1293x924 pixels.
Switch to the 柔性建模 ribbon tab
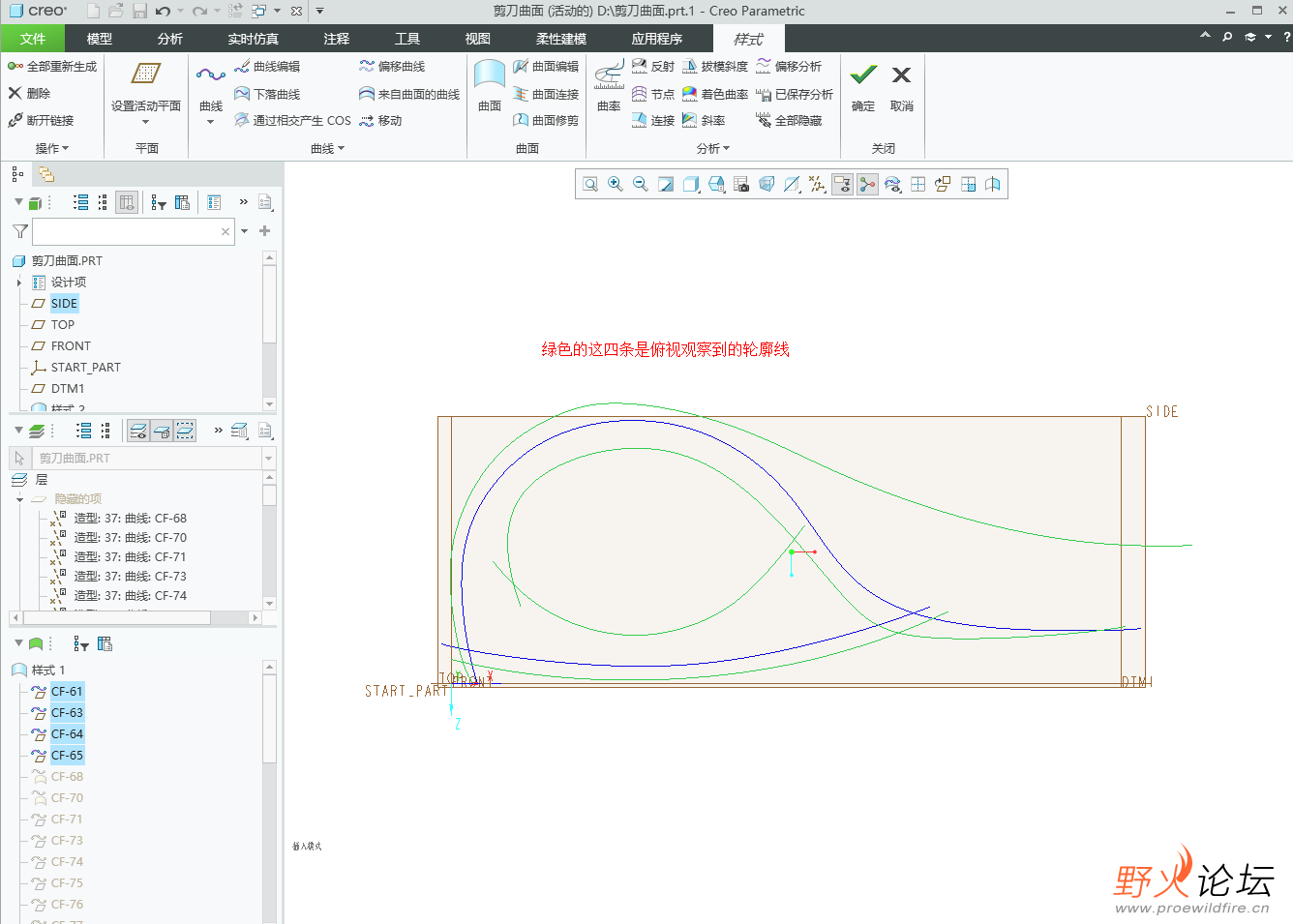point(561,39)
